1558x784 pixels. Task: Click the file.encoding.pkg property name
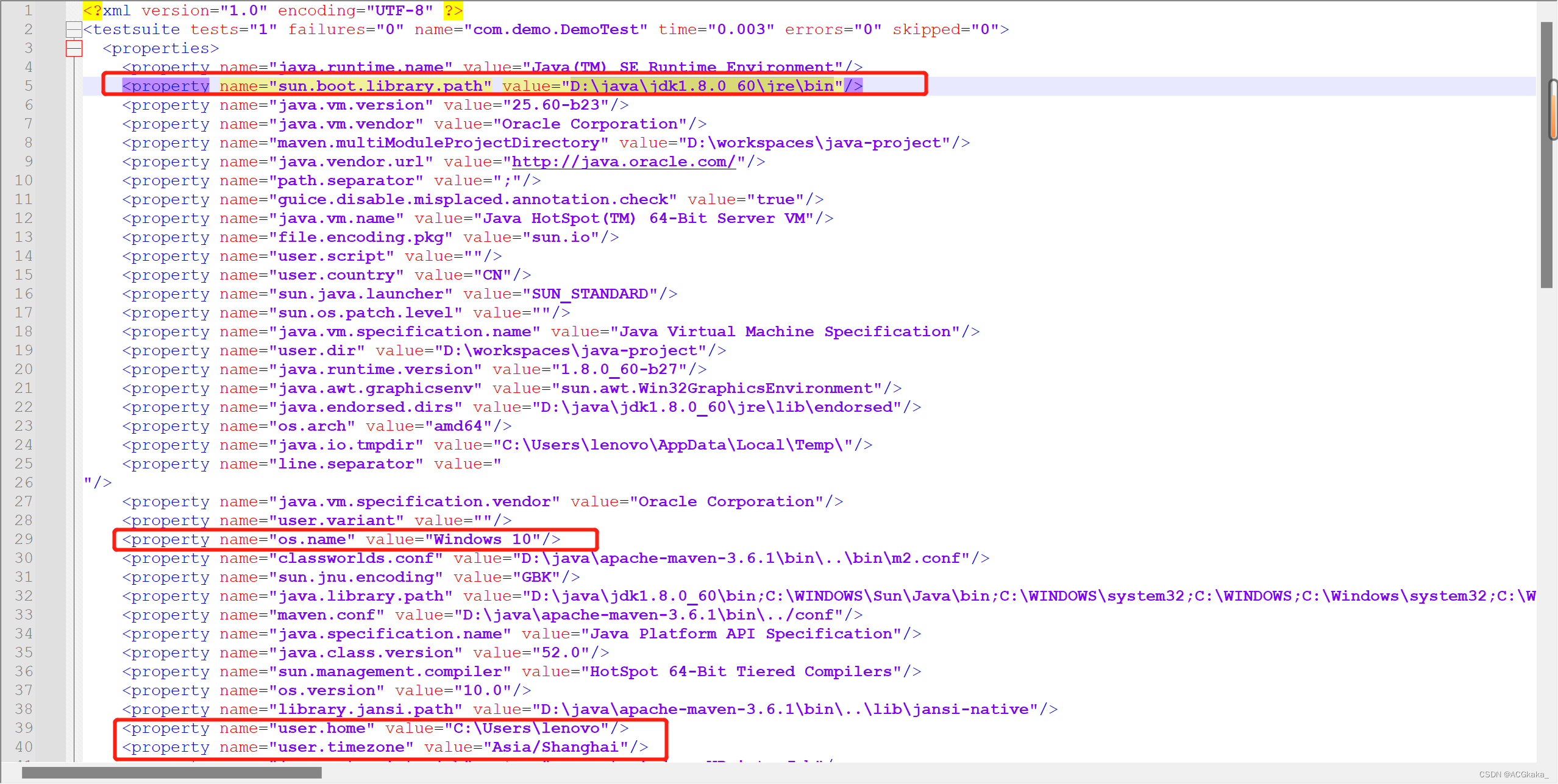pyautogui.click(x=361, y=237)
